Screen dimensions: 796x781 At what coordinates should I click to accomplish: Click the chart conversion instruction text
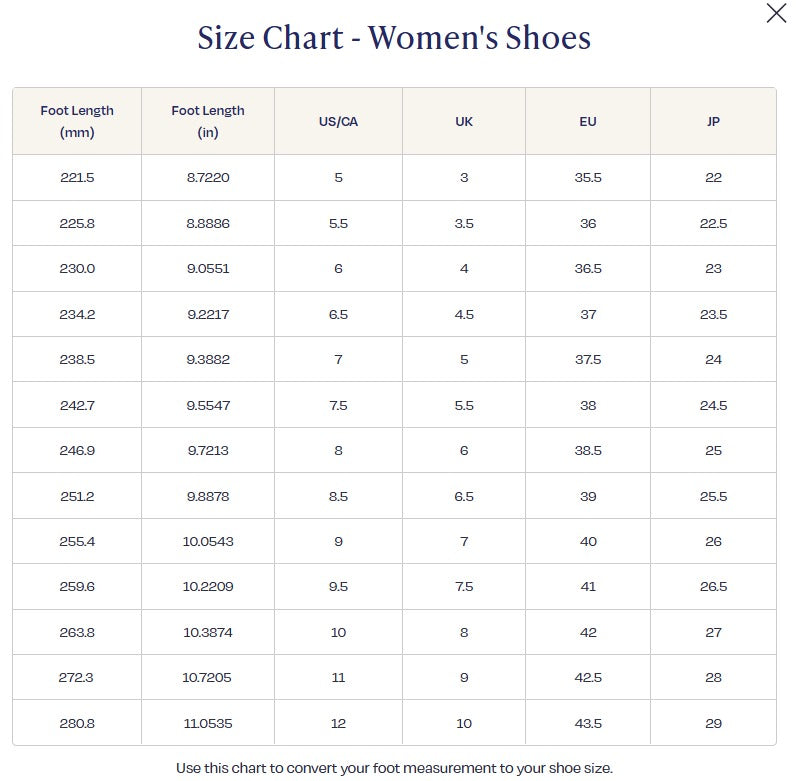pyautogui.click(x=394, y=768)
